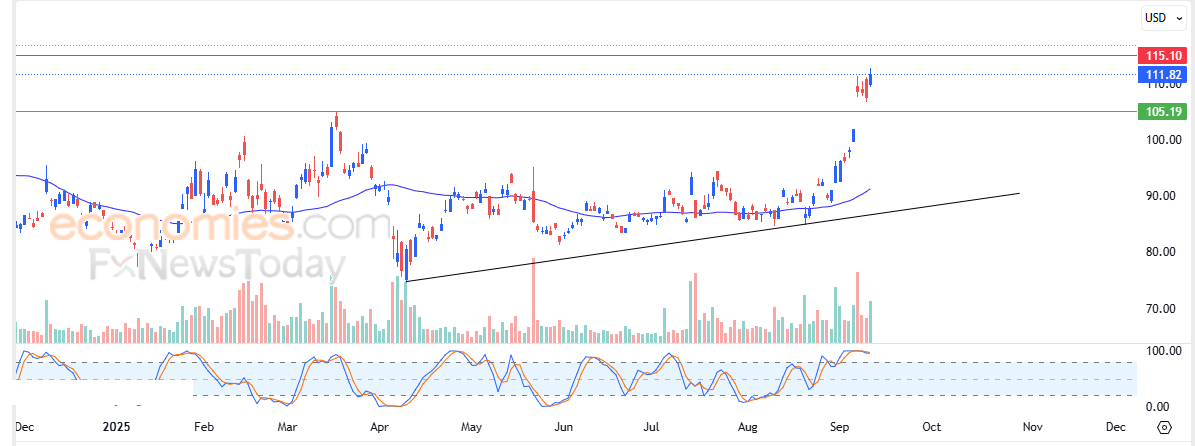This screenshot has height=446, width=1195.
Task: Click the tallest red volume bar in May
Action: pyautogui.click(x=533, y=300)
